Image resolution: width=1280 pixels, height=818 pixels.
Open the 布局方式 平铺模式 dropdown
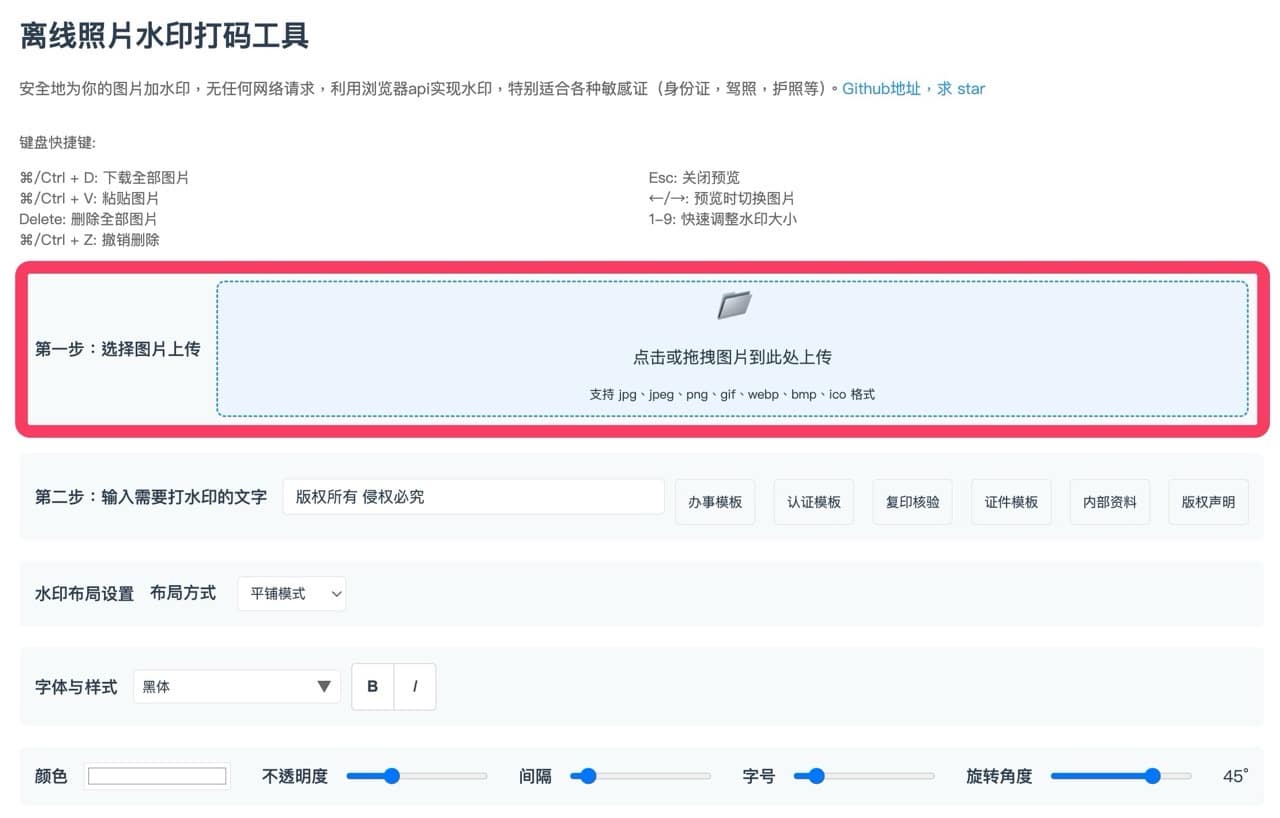(291, 593)
